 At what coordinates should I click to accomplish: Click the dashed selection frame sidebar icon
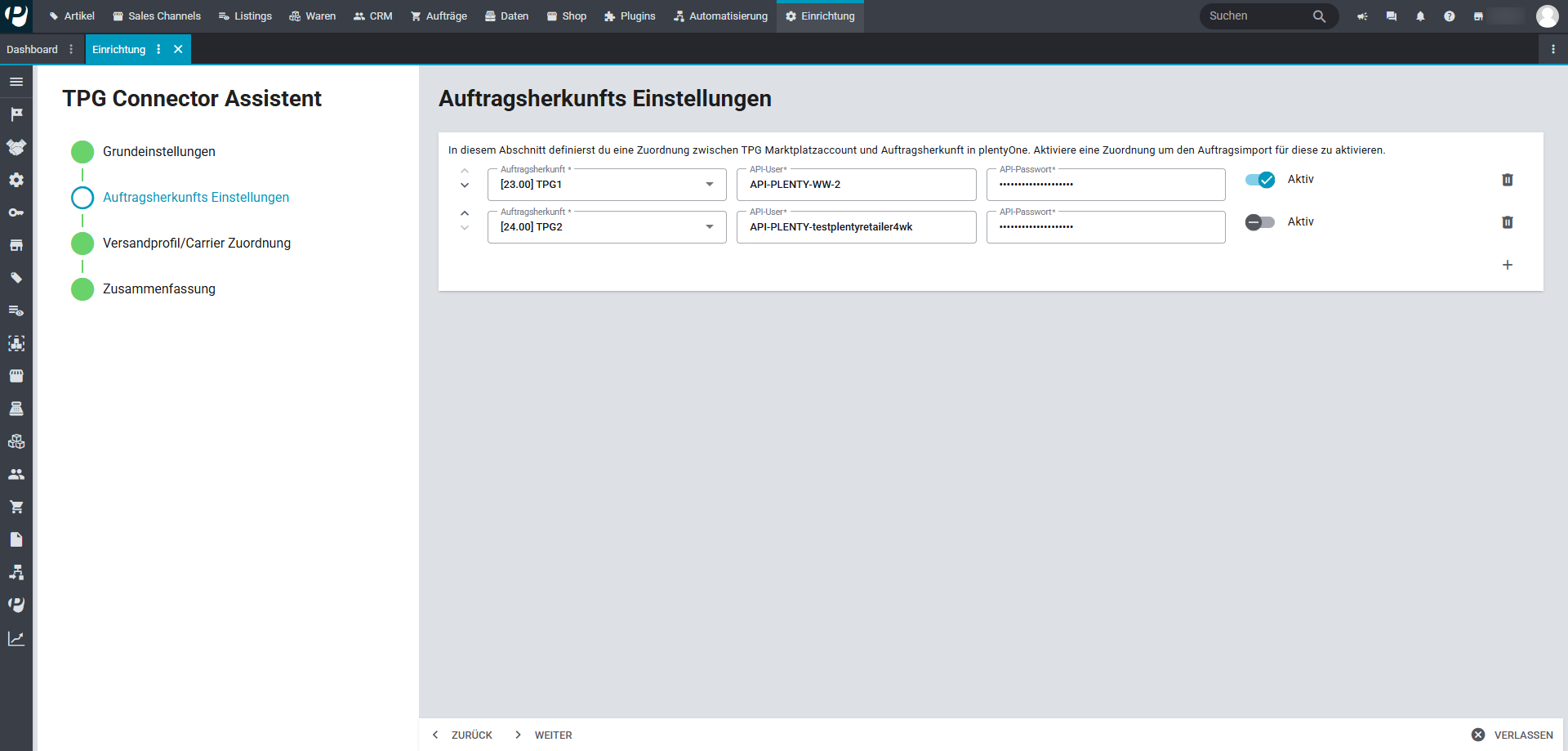point(16,343)
